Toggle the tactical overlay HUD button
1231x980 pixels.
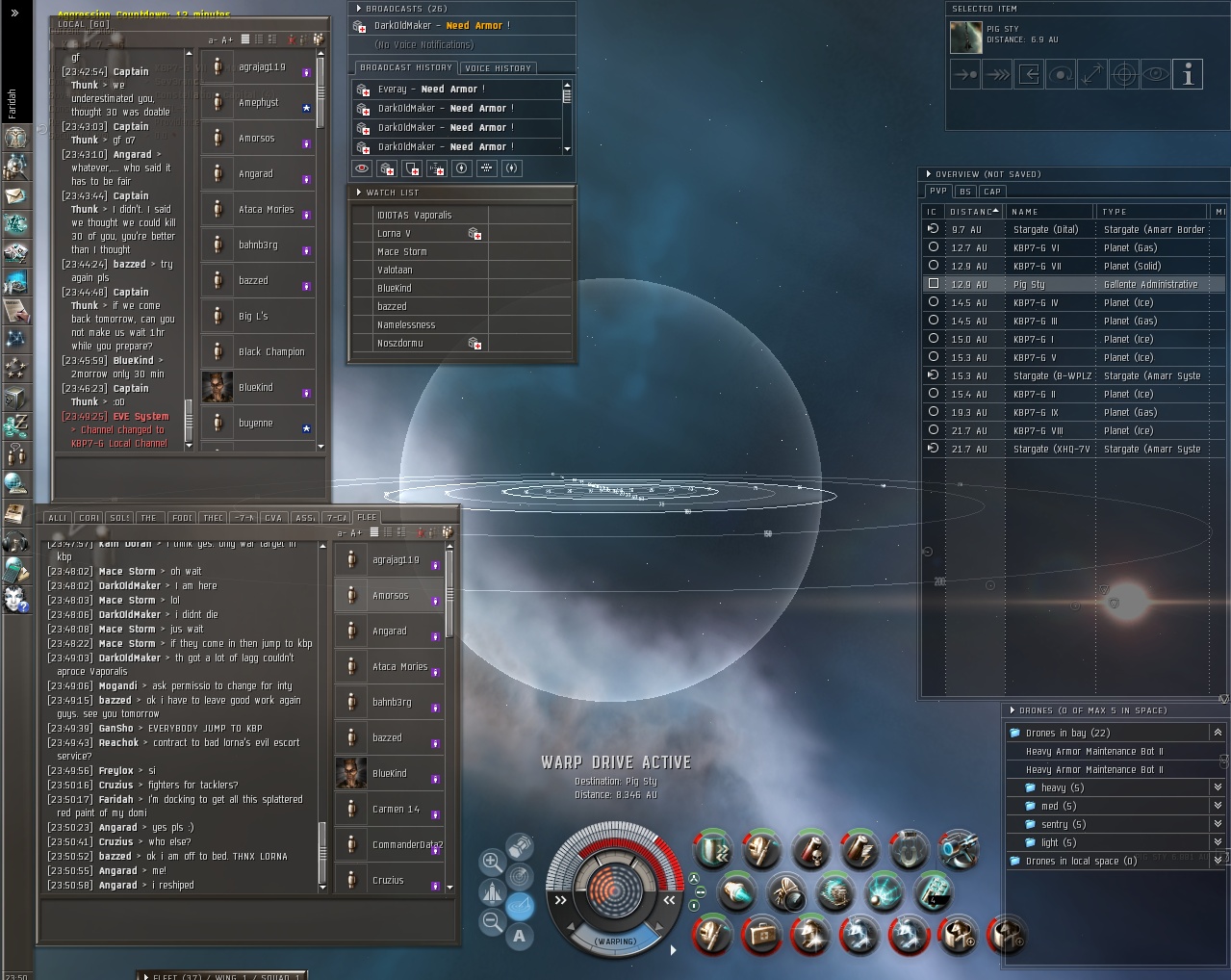520,906
